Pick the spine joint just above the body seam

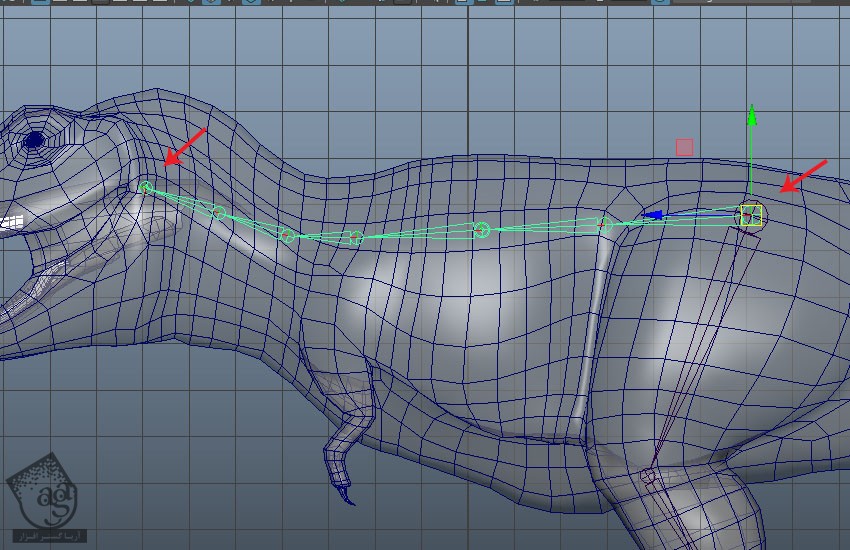(604, 225)
